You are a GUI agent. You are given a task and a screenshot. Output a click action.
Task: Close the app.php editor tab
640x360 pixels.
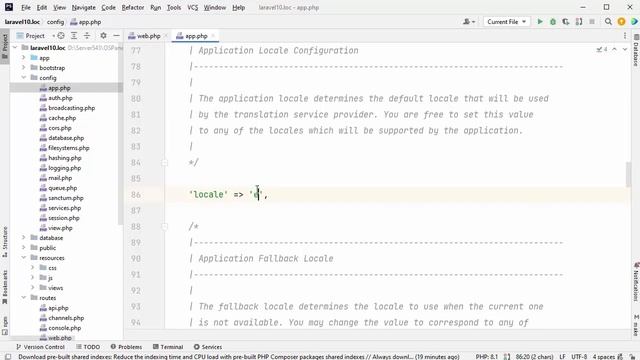point(213,36)
